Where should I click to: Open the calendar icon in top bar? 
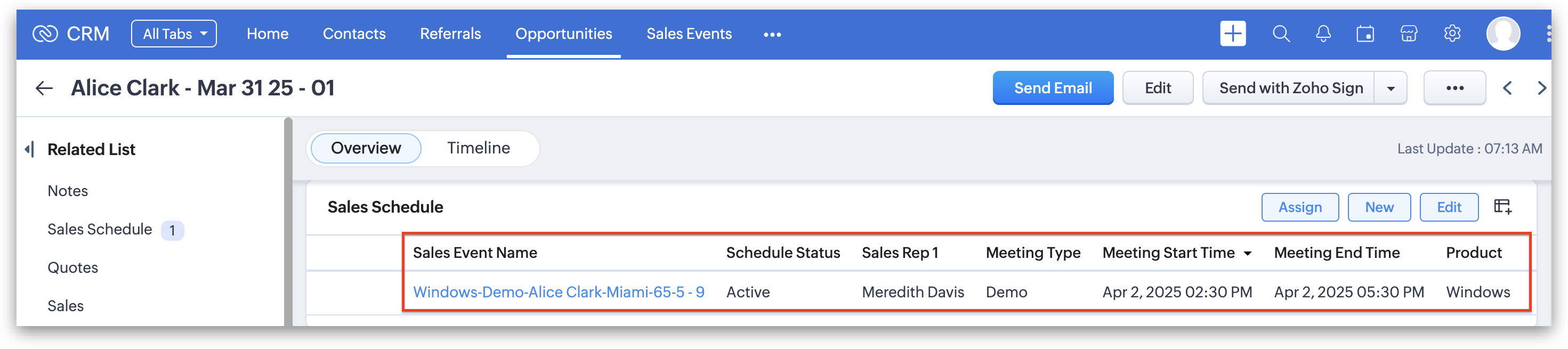[x=1365, y=34]
